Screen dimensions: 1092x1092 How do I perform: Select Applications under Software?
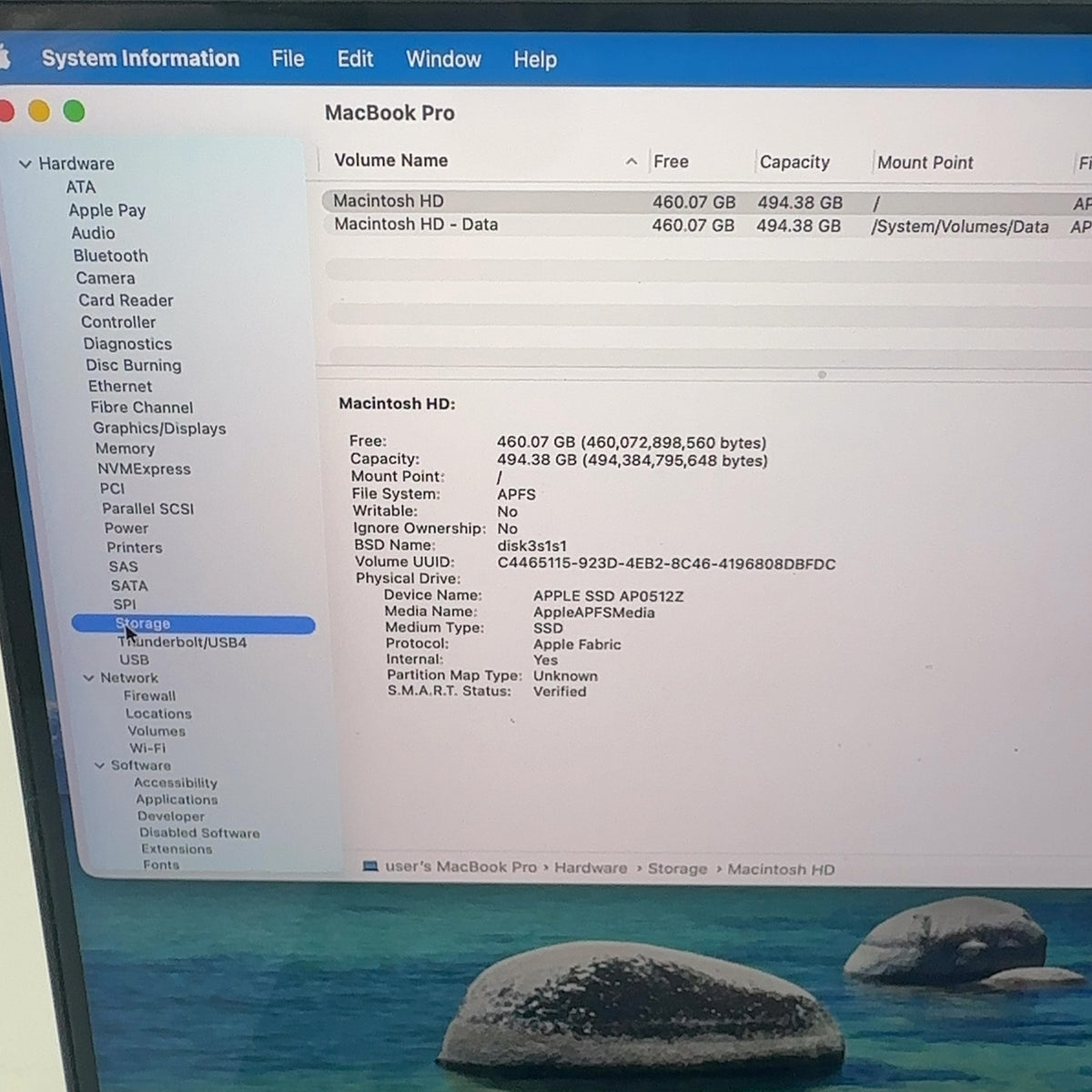(177, 800)
